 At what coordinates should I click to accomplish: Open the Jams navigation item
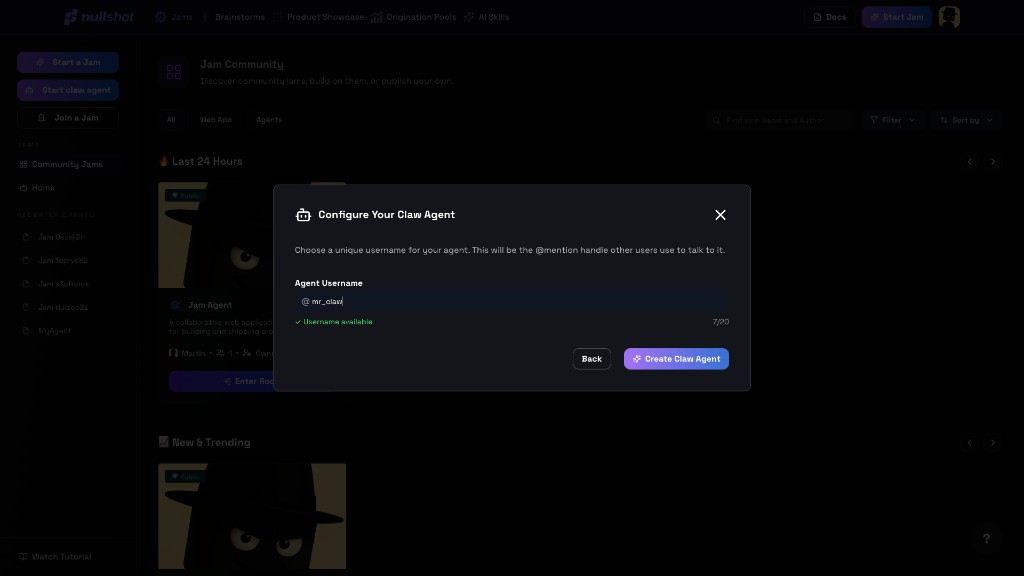pos(174,17)
